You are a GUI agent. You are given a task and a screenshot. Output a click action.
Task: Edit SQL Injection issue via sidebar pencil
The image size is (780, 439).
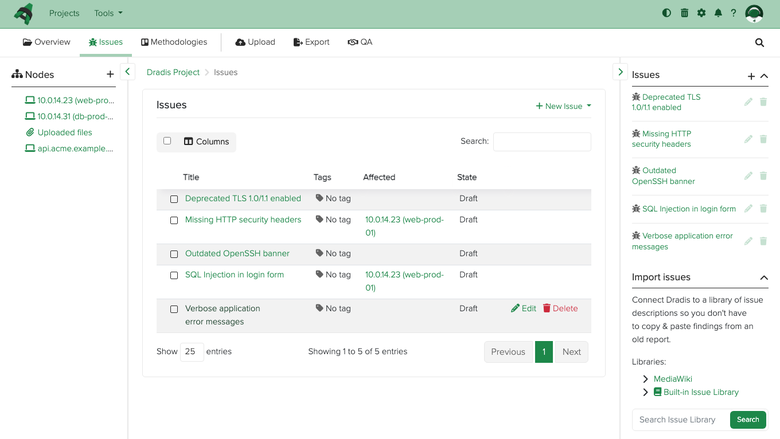point(748,209)
